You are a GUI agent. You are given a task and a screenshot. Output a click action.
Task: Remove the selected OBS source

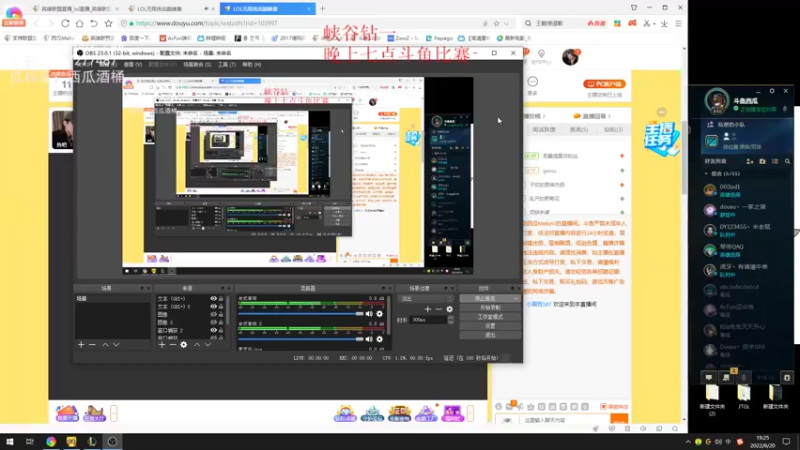(172, 345)
